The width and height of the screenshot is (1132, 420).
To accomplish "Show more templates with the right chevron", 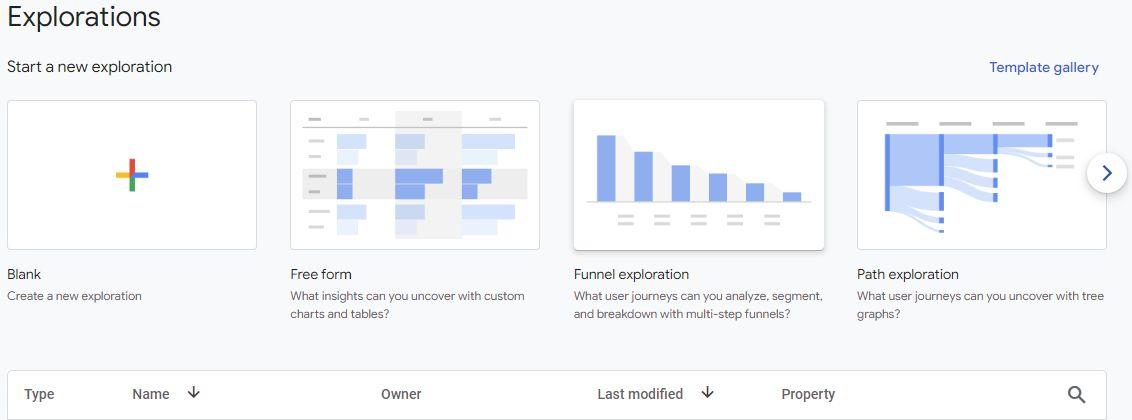I will [1106, 173].
